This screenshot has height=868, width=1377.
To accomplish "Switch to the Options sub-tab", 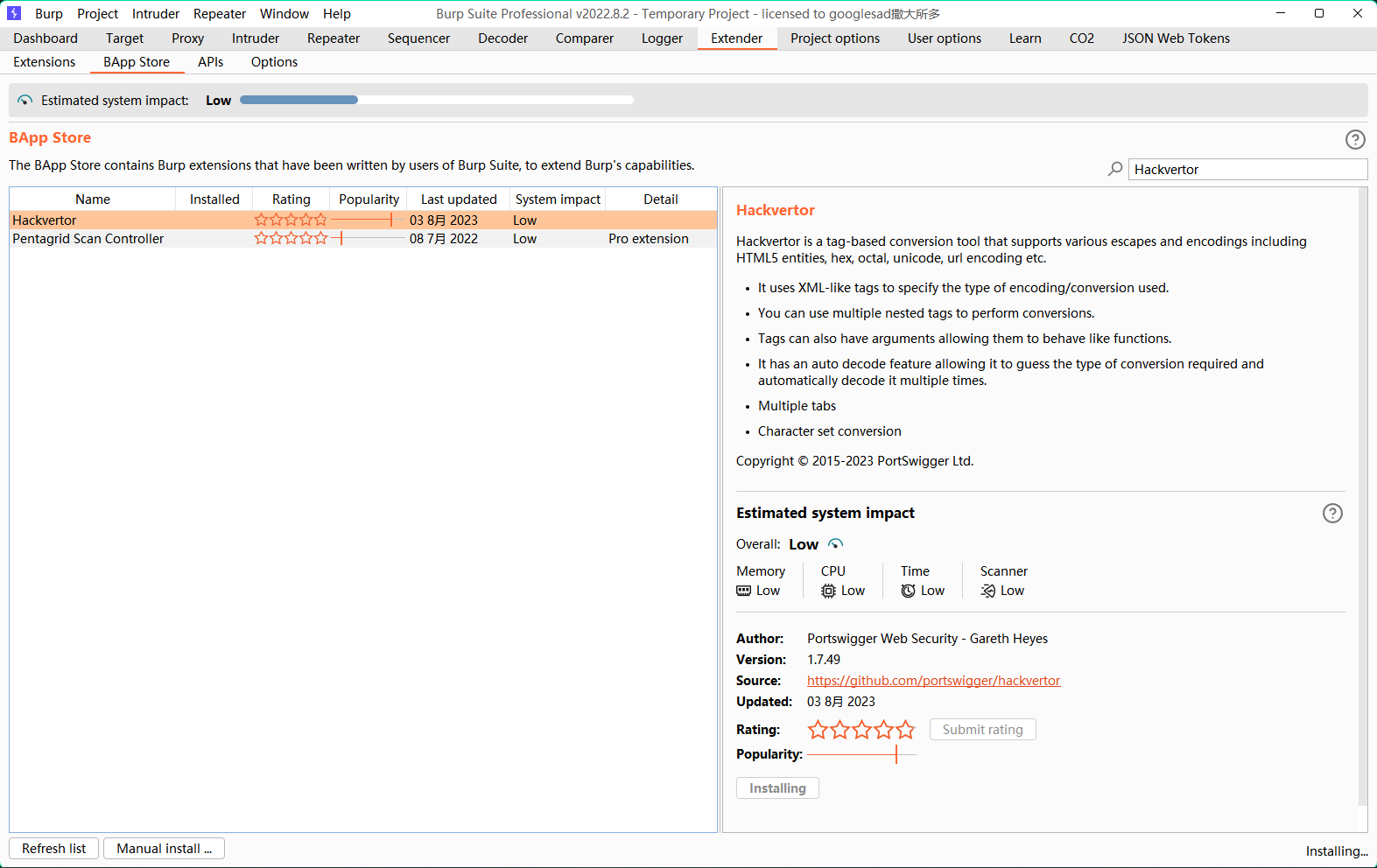I will click(x=274, y=62).
